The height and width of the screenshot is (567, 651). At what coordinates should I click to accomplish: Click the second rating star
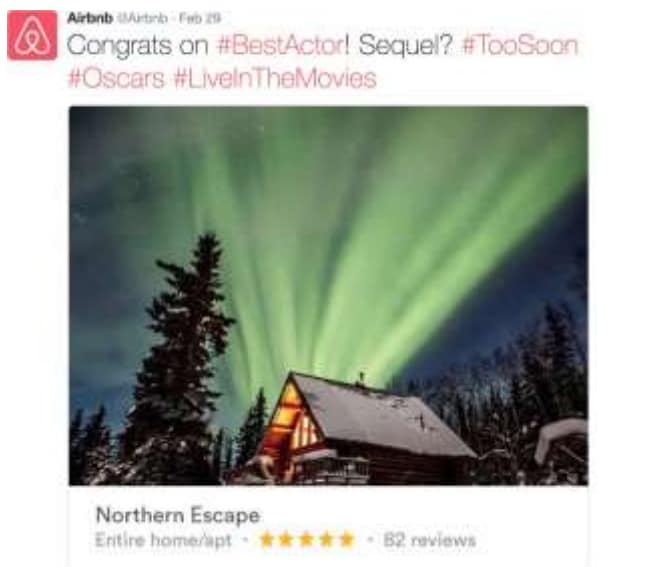point(286,540)
